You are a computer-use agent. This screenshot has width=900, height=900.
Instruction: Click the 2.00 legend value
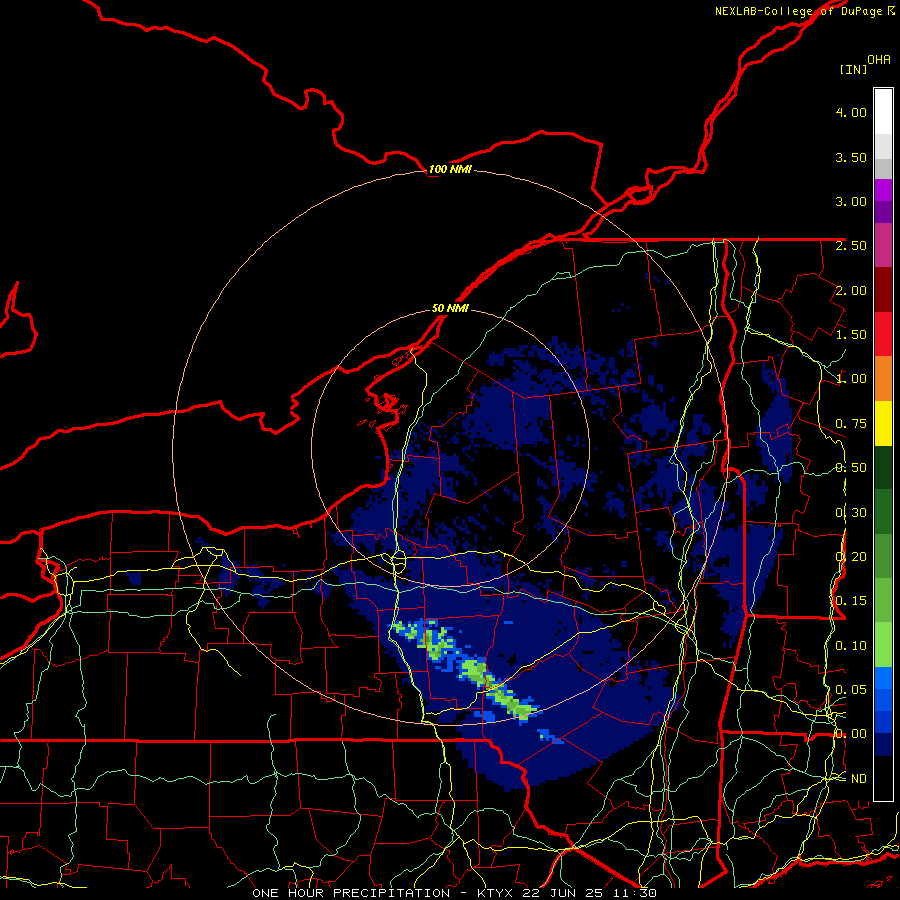(851, 290)
